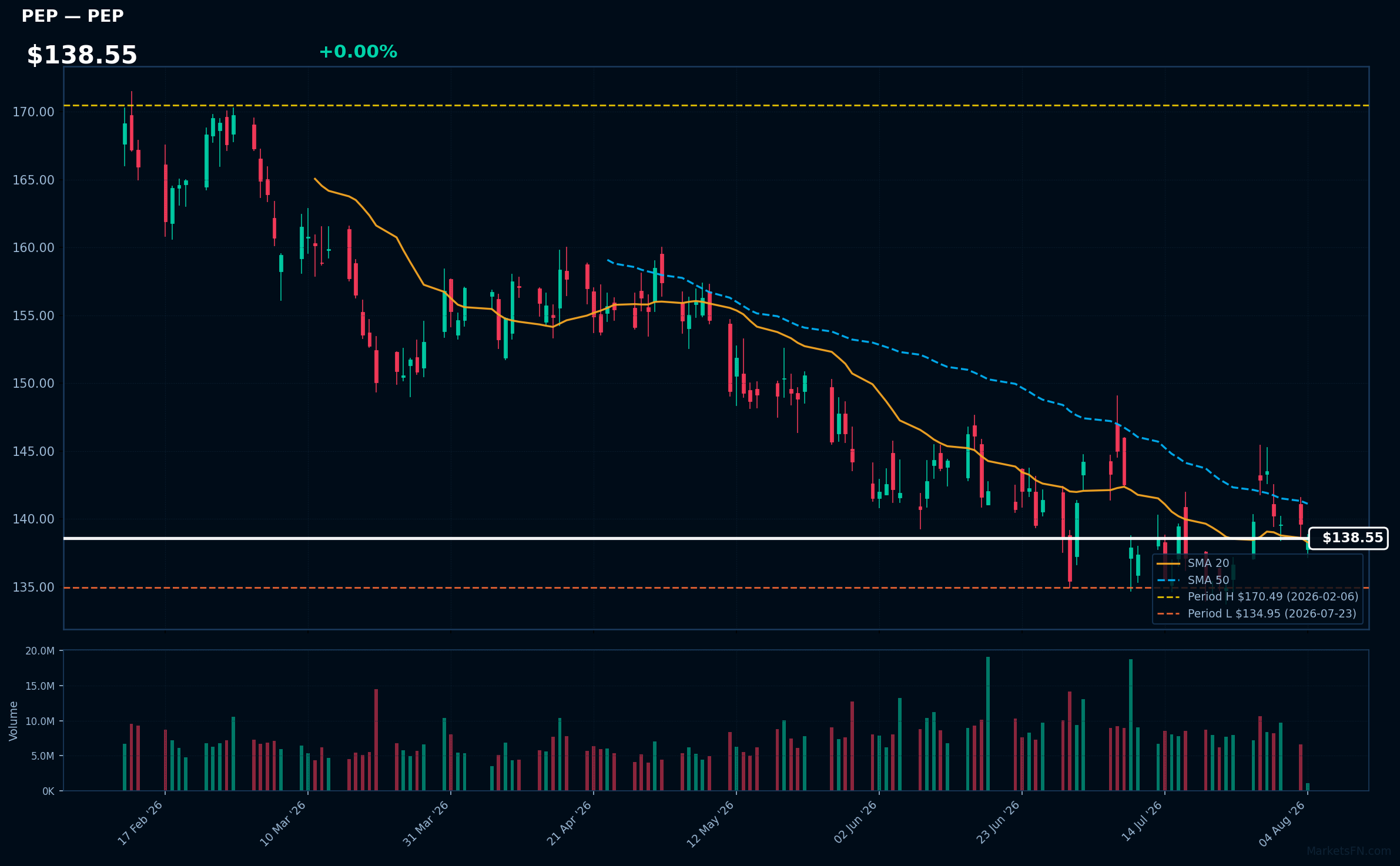Click the 10 Mar '26 date label
This screenshot has height=866, width=1400.
click(x=283, y=823)
